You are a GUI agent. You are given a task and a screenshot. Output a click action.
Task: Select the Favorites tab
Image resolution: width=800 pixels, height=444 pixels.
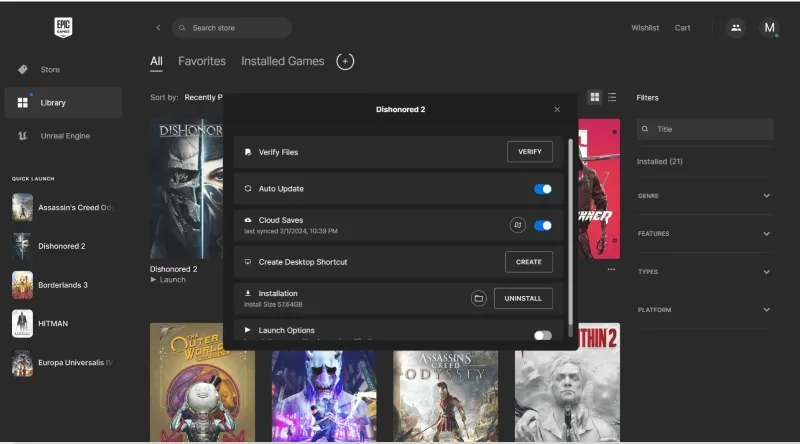(x=202, y=61)
